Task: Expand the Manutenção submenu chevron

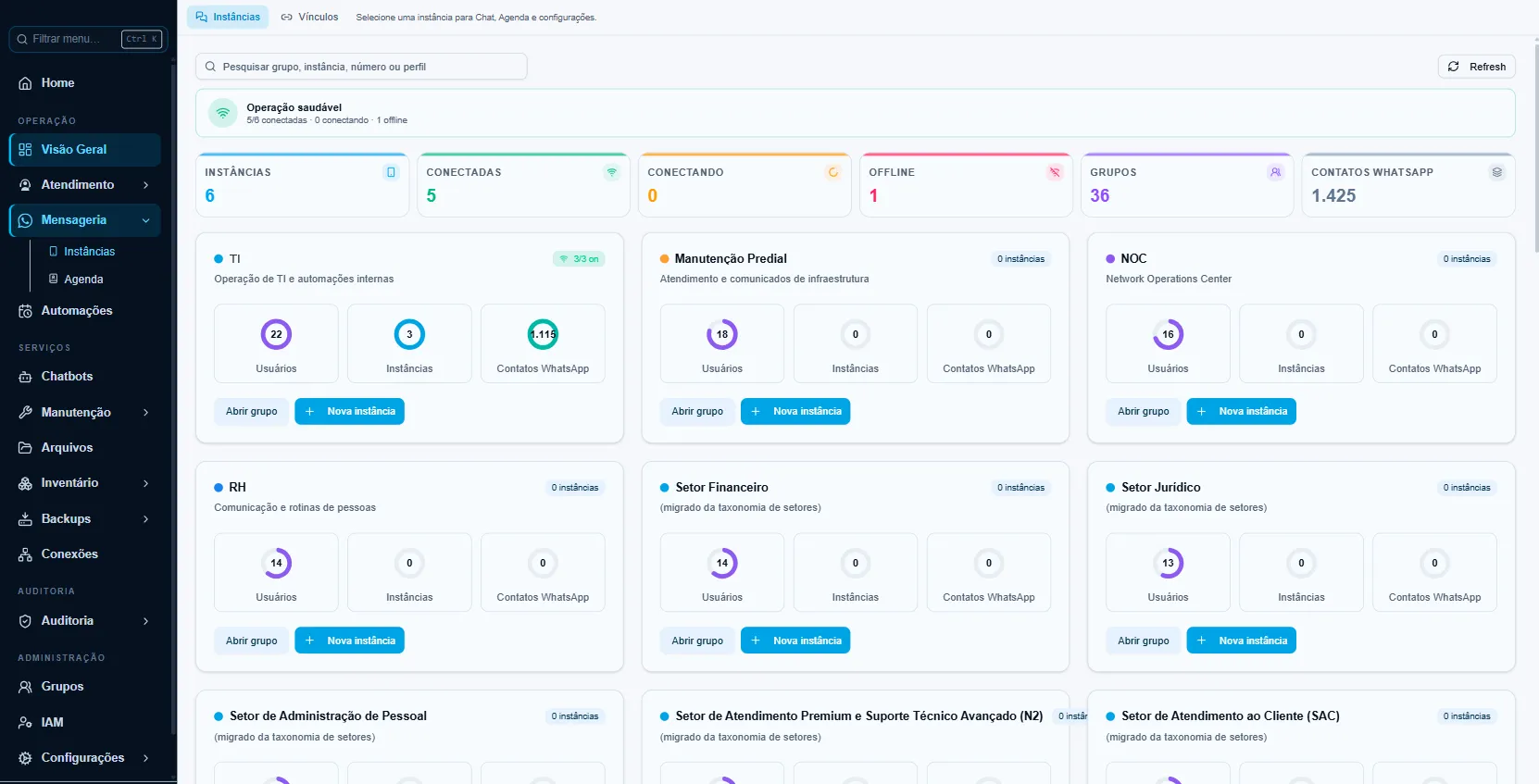Action: coord(146,413)
